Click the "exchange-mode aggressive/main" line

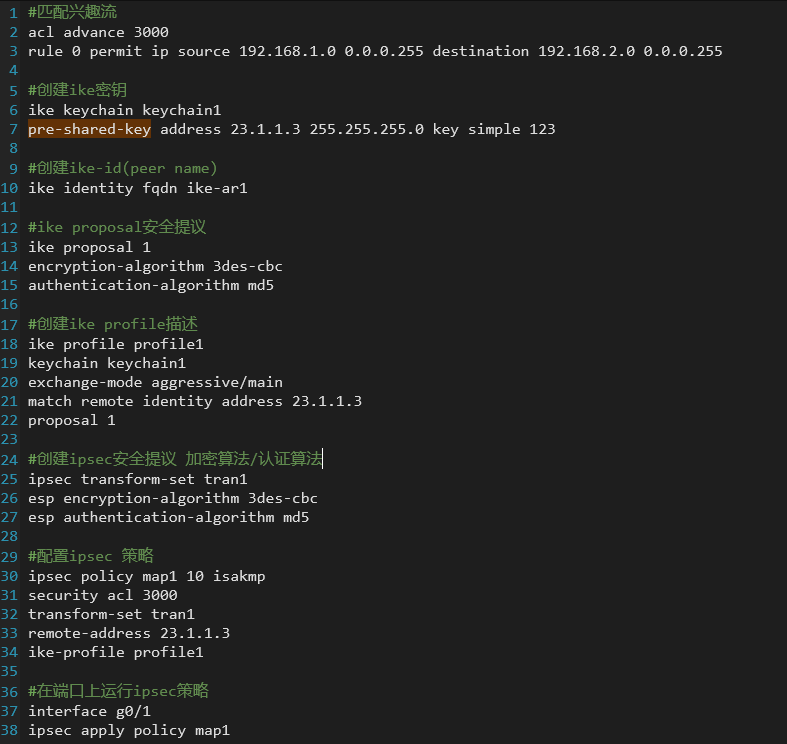(x=155, y=382)
